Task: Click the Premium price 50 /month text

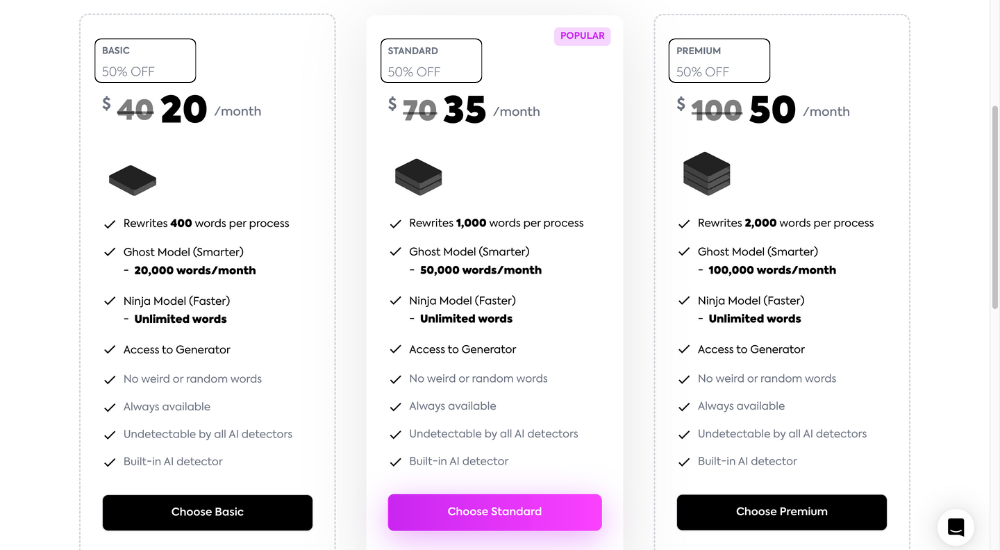Action: pos(799,110)
